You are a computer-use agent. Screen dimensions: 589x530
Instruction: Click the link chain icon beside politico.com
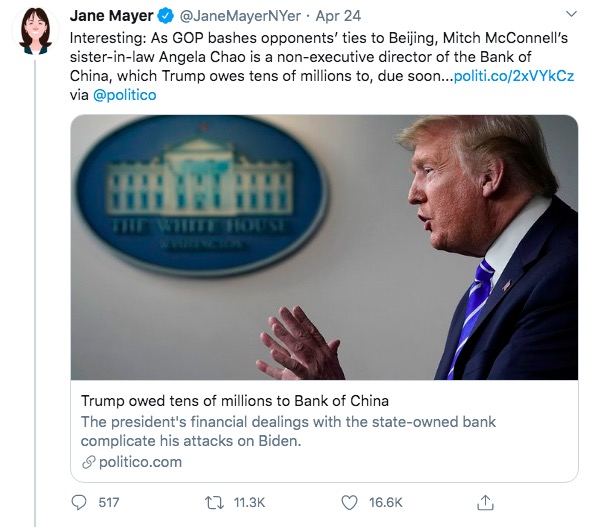(89, 462)
